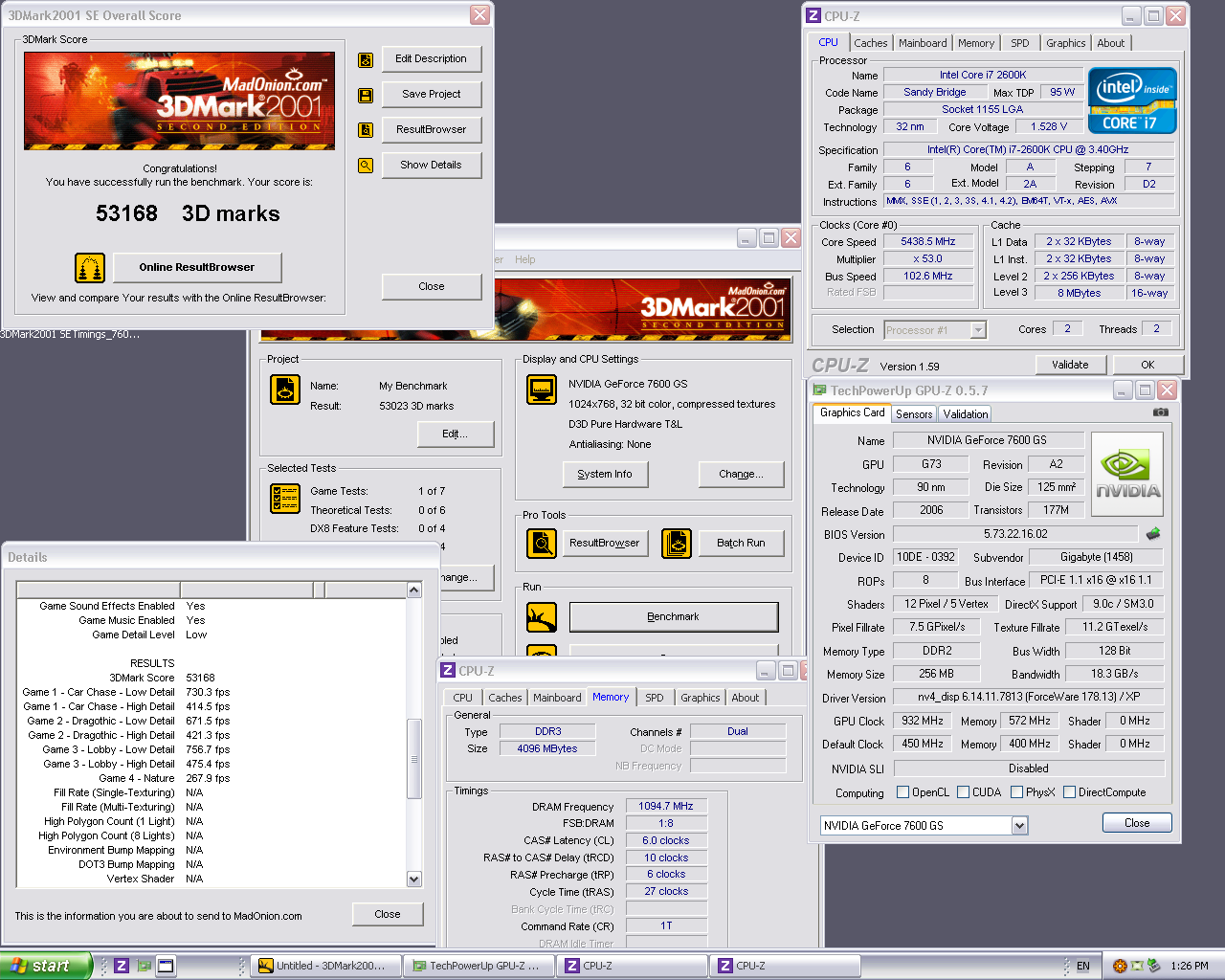
Task: Switch to TechPowerUp GPU-Z taskbar button
Action: pos(477,966)
